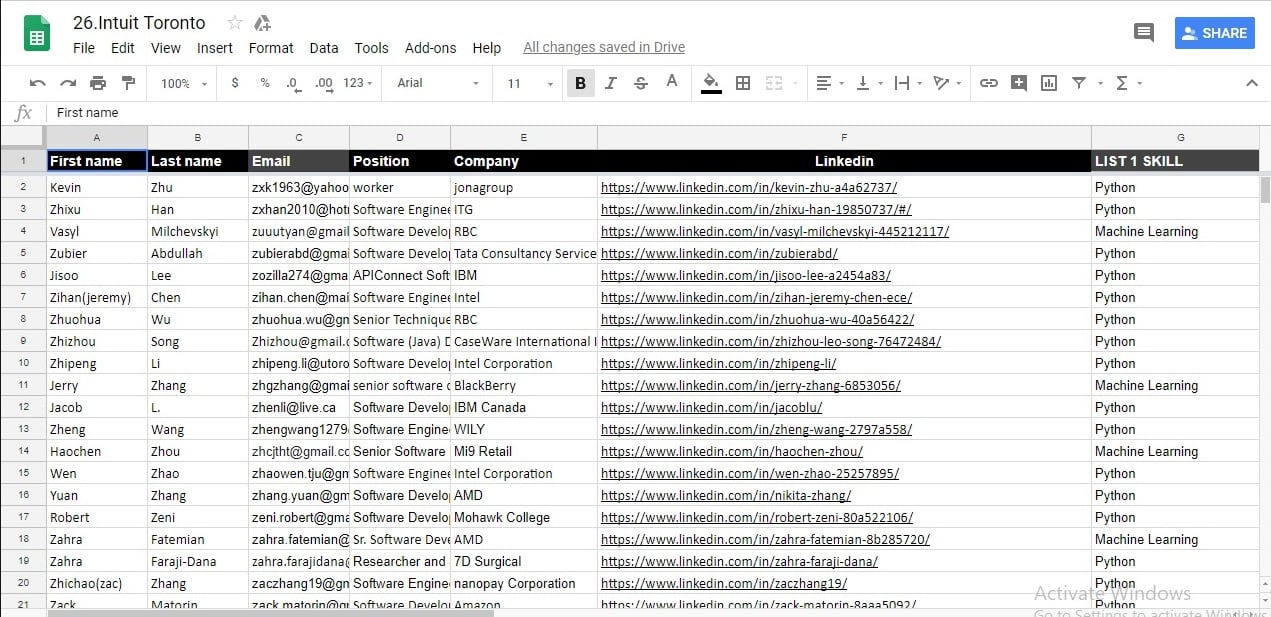Toggle bold formatting
Viewport: 1271px width, 617px height.
pyautogui.click(x=581, y=83)
